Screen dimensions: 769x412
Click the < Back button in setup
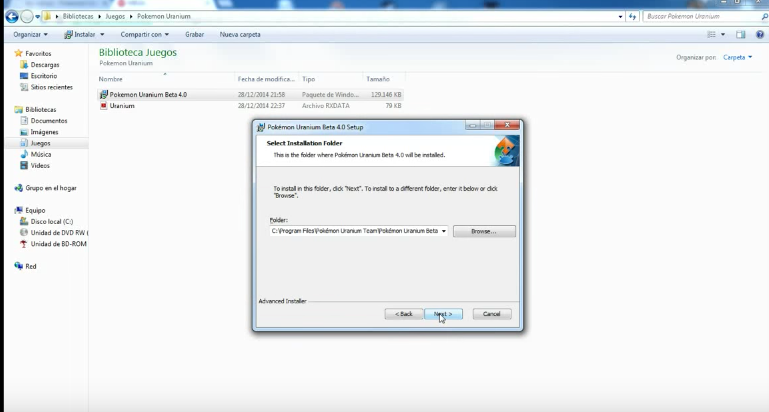(404, 314)
